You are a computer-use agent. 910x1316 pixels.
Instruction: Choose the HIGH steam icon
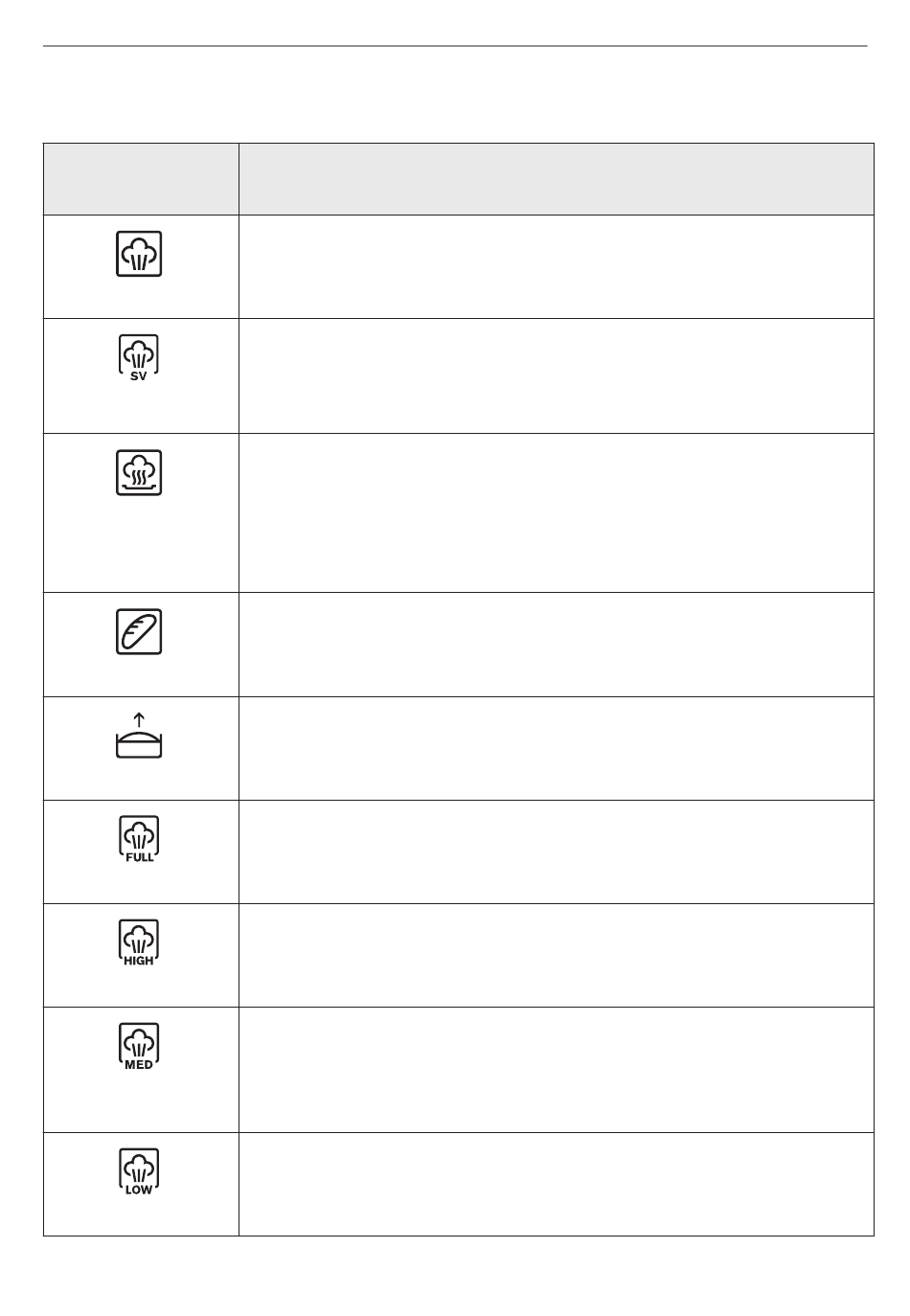tap(139, 942)
